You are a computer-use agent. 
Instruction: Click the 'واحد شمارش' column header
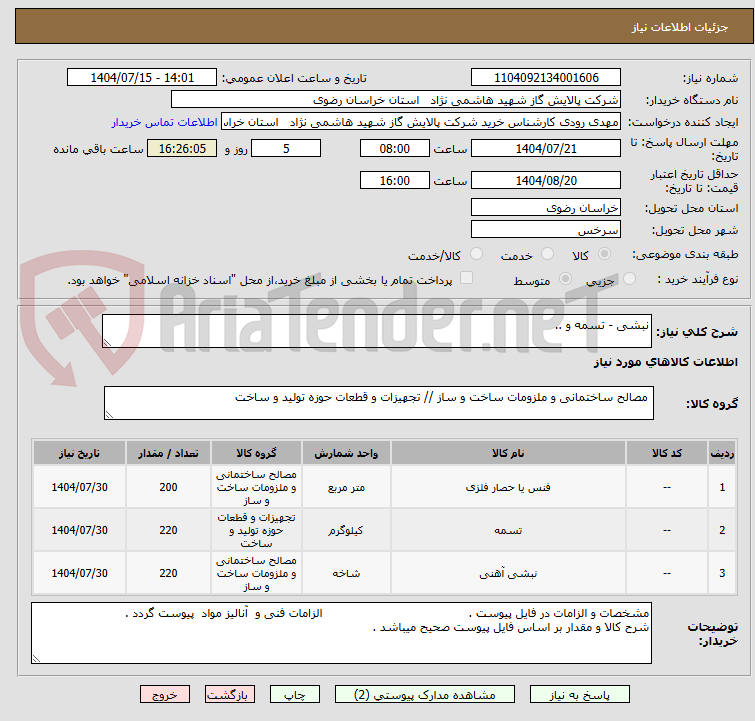(346, 453)
